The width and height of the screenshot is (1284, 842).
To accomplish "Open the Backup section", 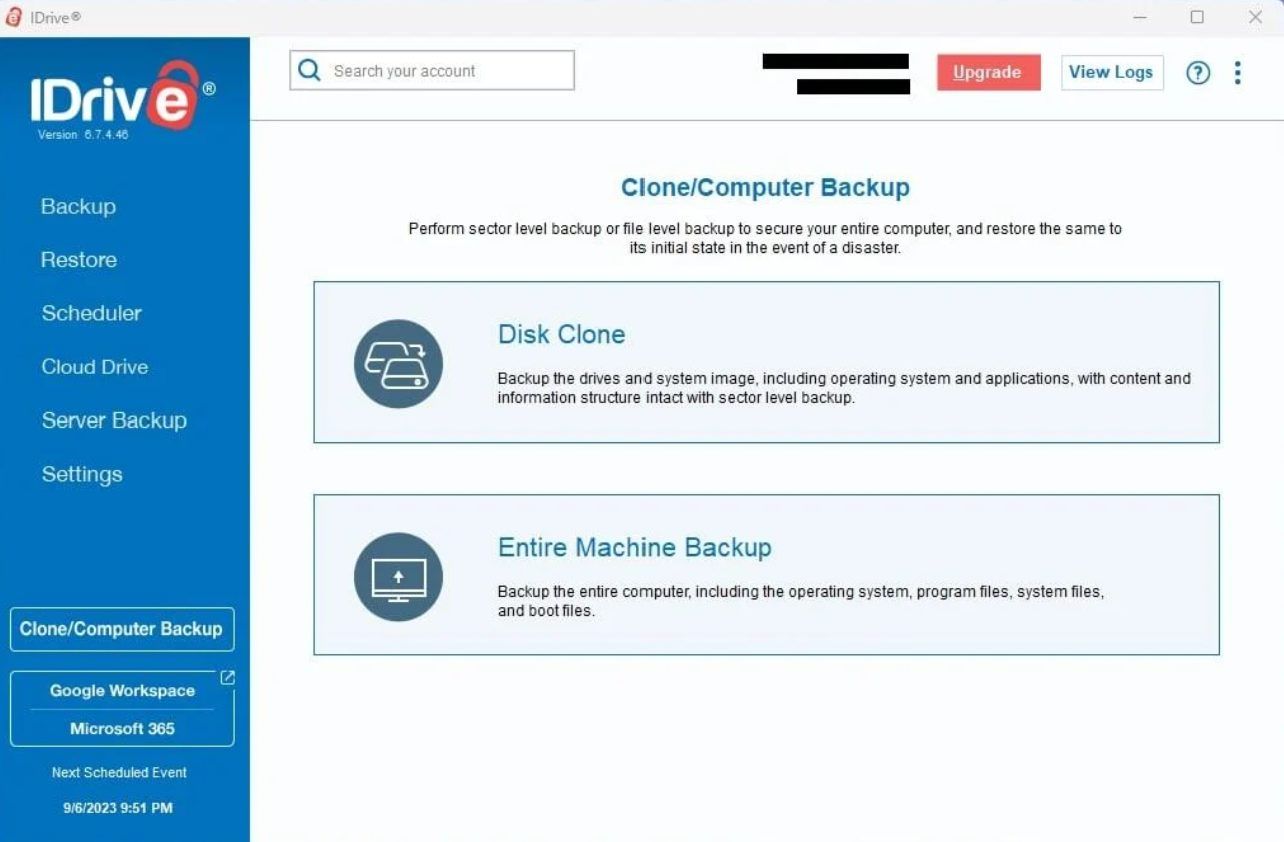I will [78, 206].
